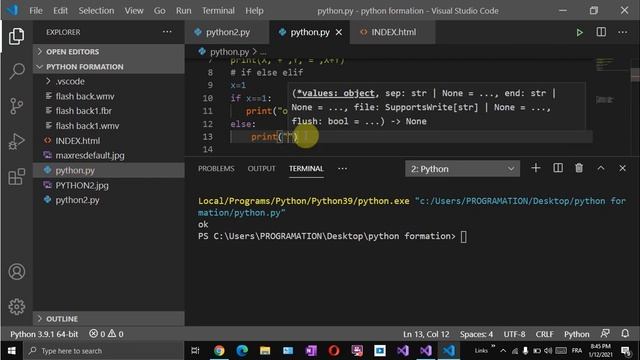Switch to the python2.py editor tab
Viewport: 640px width, 360px height.
[x=227, y=32]
